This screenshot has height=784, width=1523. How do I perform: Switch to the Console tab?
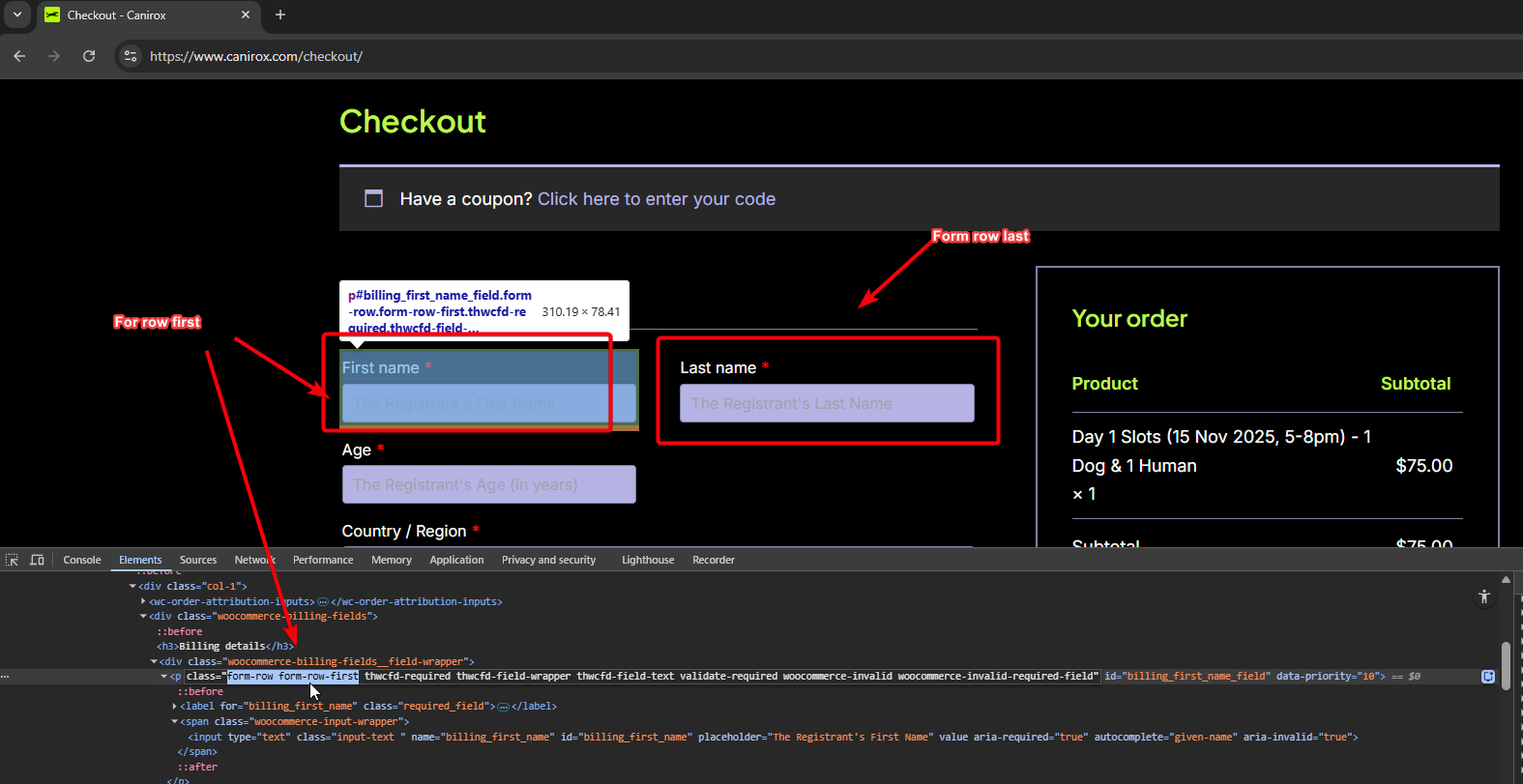click(x=82, y=560)
